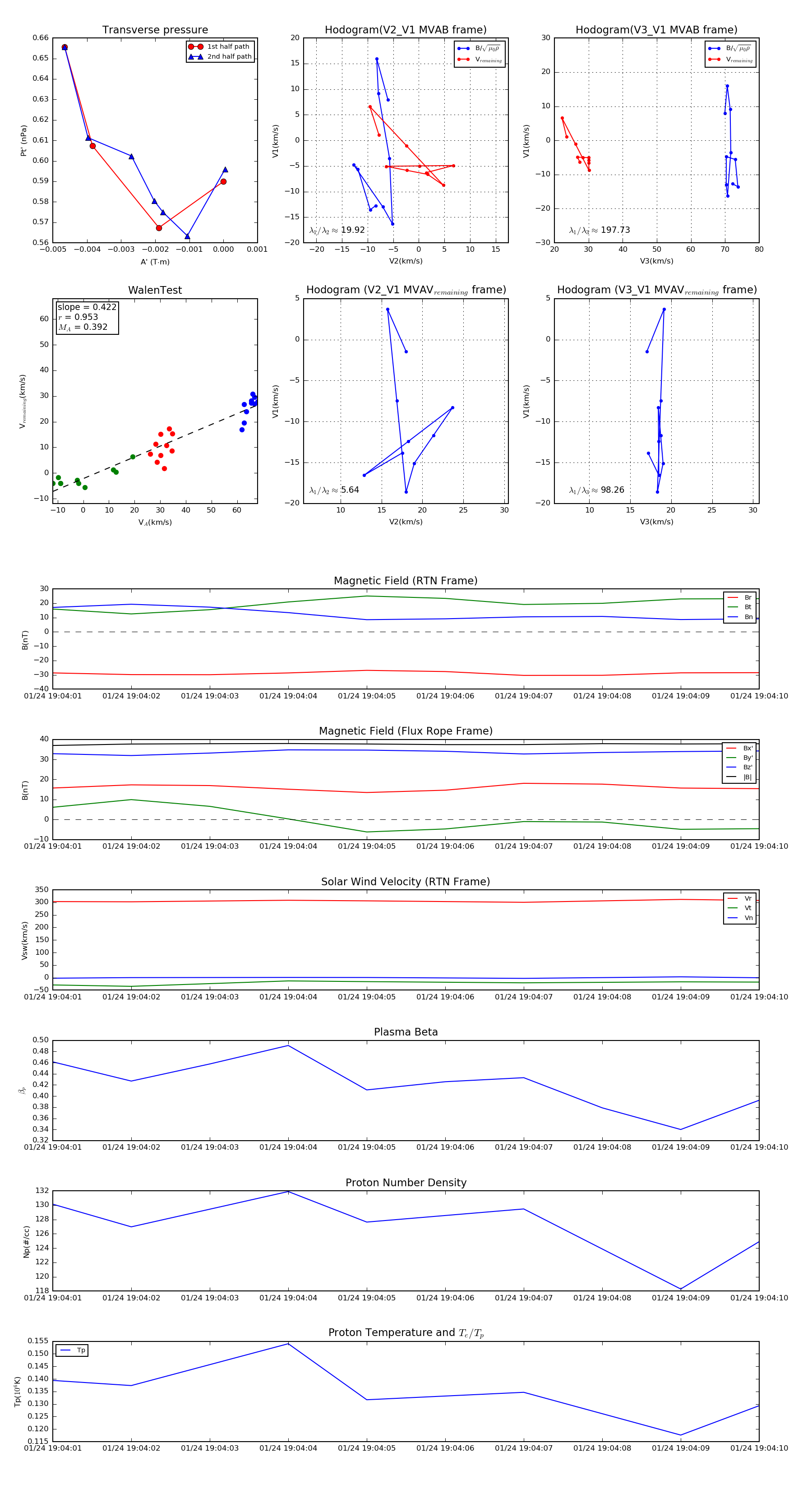Click the 'r = 0.953' annotation
This screenshot has width=812, height=1489.
tap(78, 317)
